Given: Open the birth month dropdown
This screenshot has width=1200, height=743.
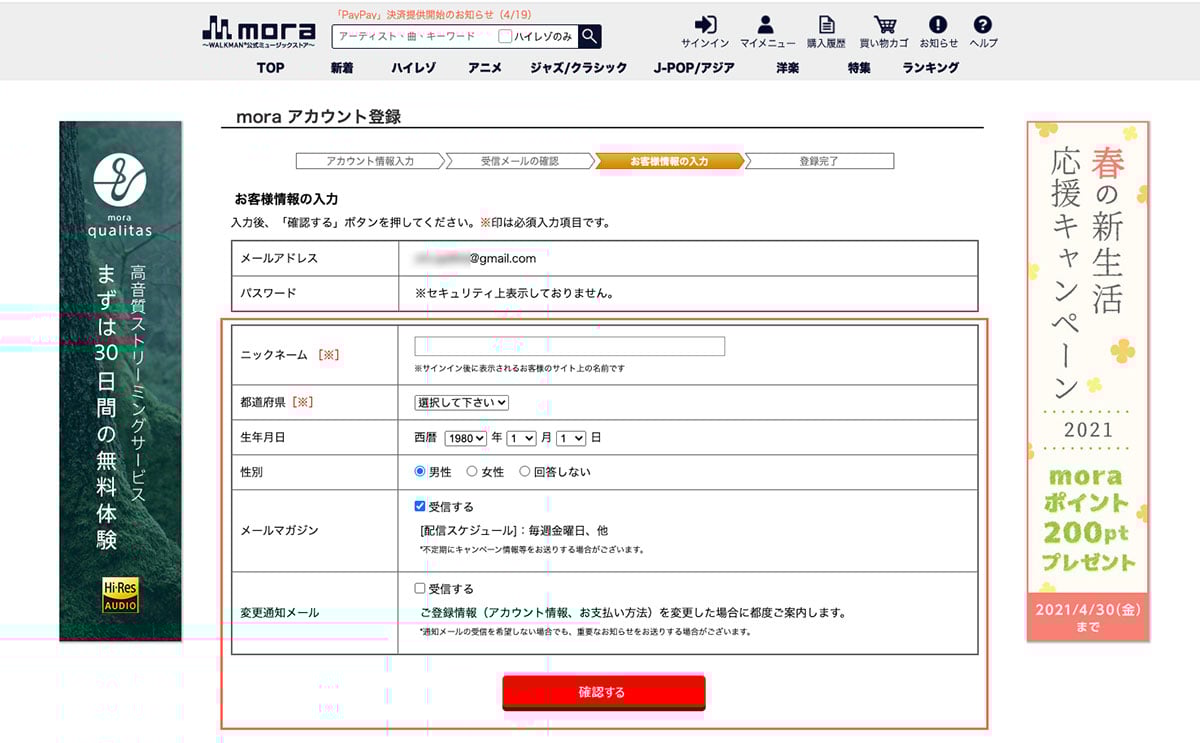Looking at the screenshot, I should [521, 438].
